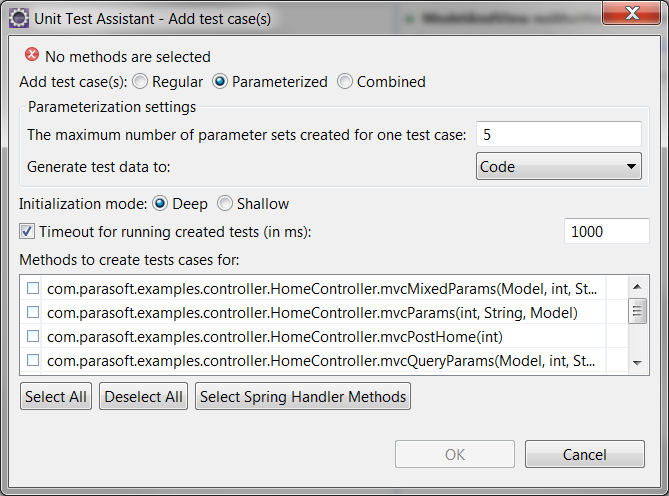Image resolution: width=669 pixels, height=496 pixels.
Task: Click the Unit Test Assistant gear icon
Action: [x=19, y=19]
